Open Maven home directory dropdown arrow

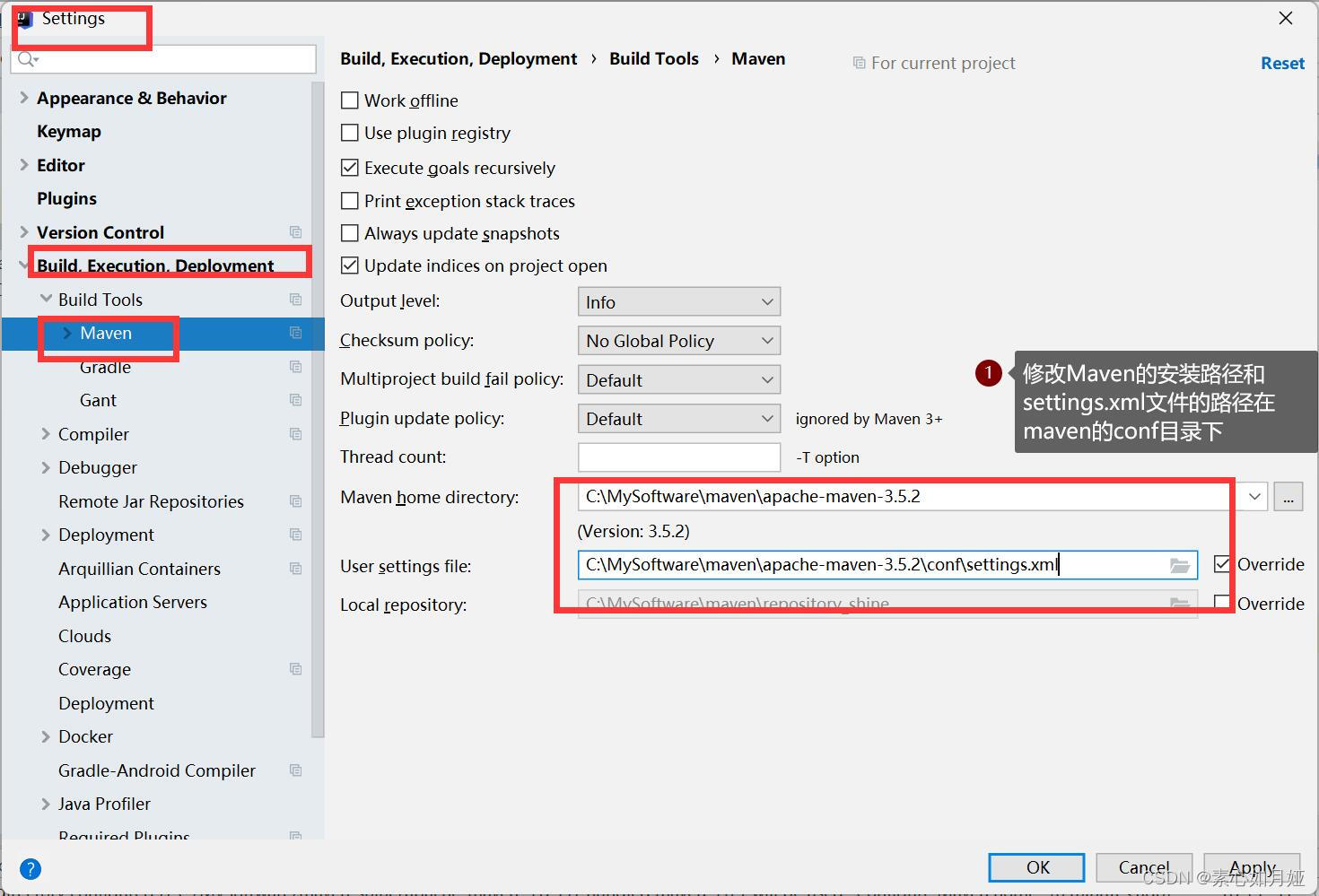click(x=1253, y=497)
